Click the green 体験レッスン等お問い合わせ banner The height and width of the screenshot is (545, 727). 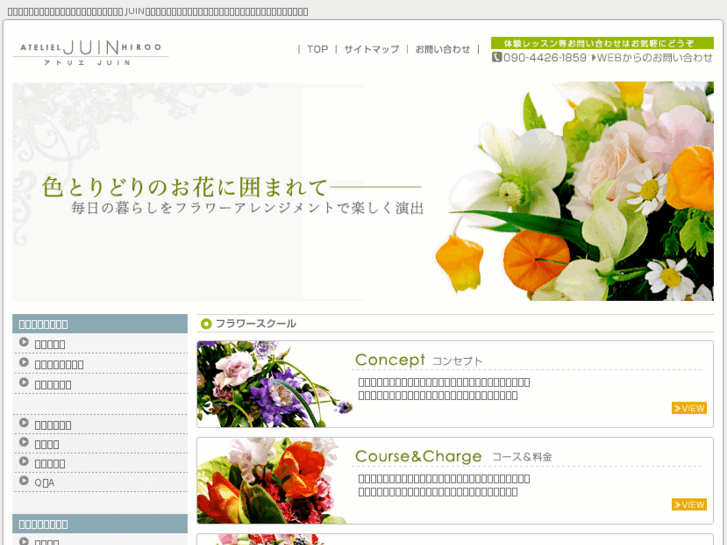[x=602, y=43]
